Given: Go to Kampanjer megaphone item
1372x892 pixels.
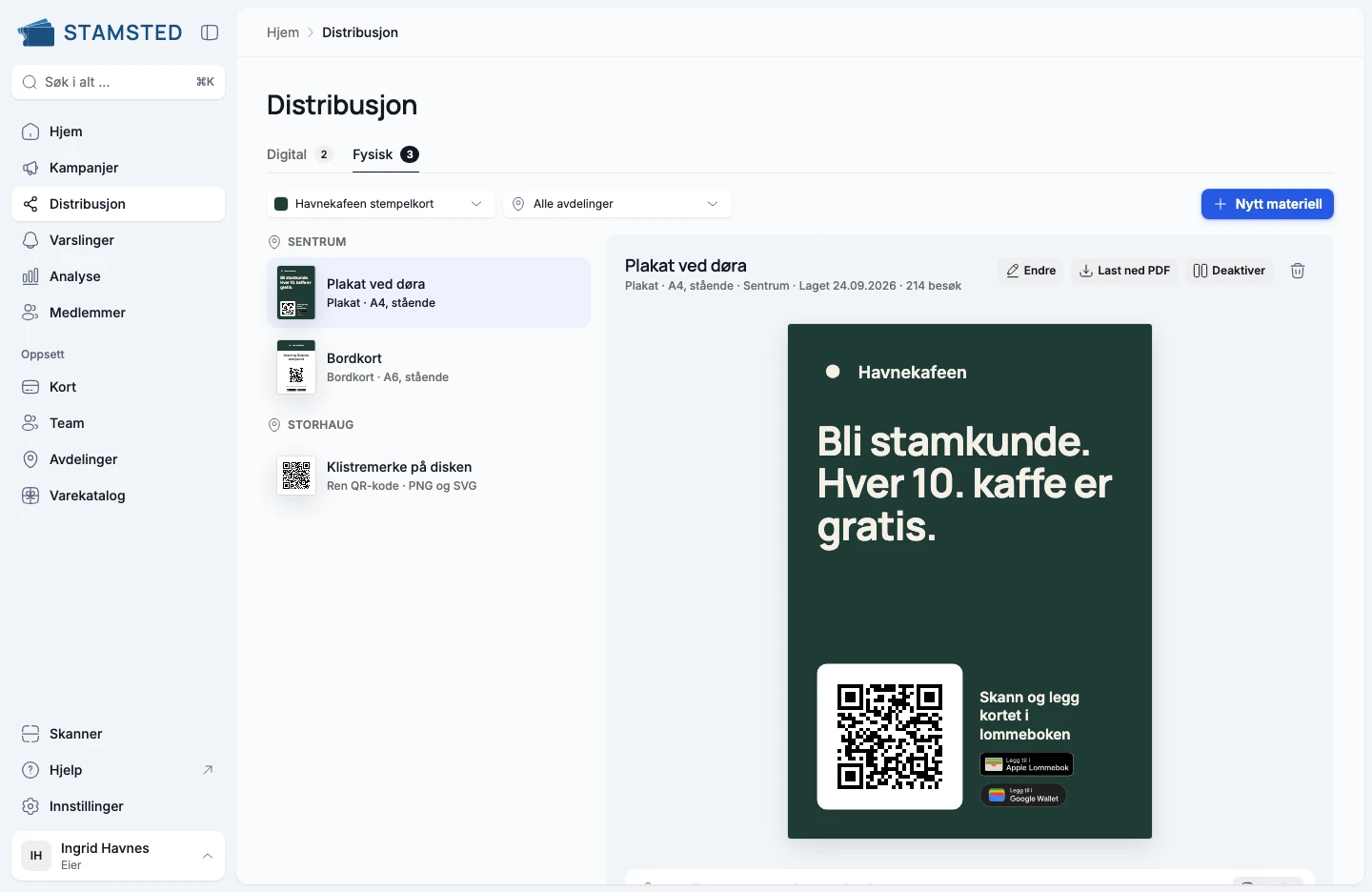Looking at the screenshot, I should 118,168.
